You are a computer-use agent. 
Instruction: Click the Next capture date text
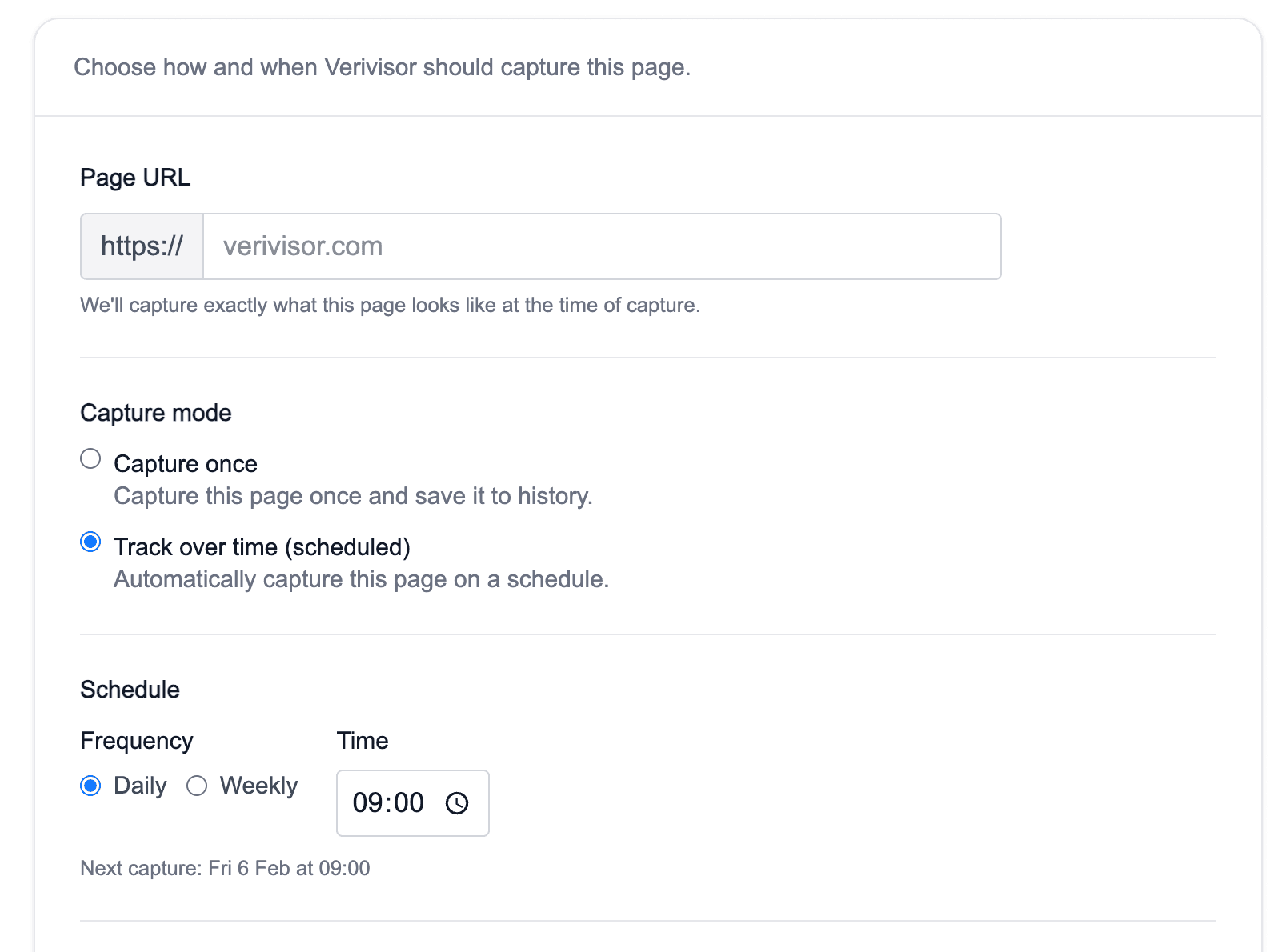pos(224,867)
